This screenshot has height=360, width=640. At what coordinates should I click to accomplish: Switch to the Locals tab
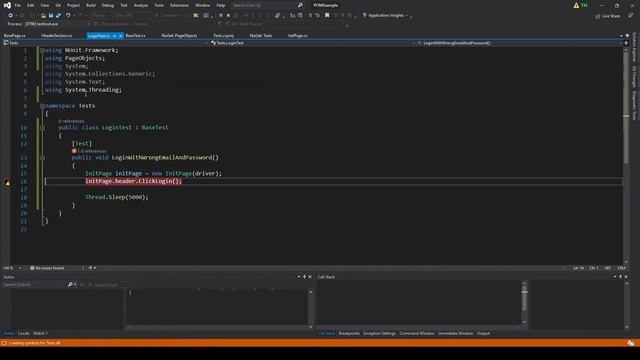pyautogui.click(x=24, y=333)
